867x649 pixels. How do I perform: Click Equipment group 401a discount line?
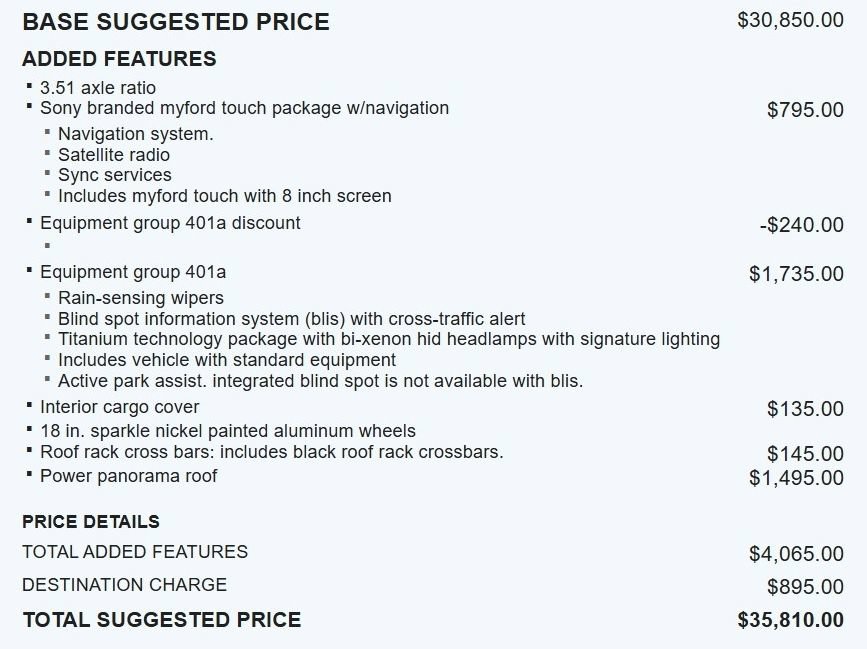(x=170, y=223)
